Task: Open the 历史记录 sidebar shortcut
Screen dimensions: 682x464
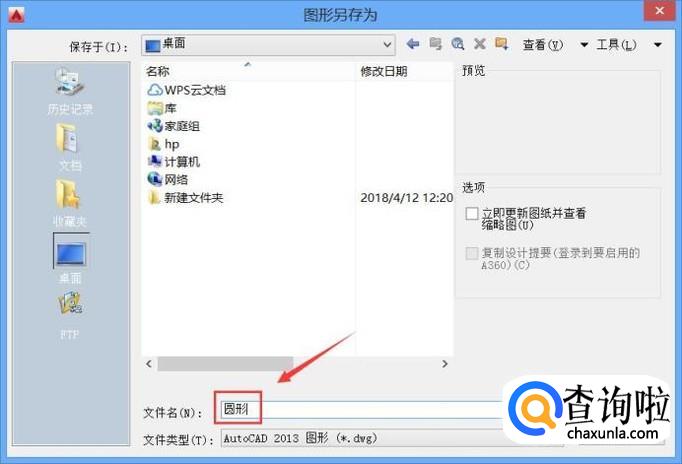Action: (70, 91)
